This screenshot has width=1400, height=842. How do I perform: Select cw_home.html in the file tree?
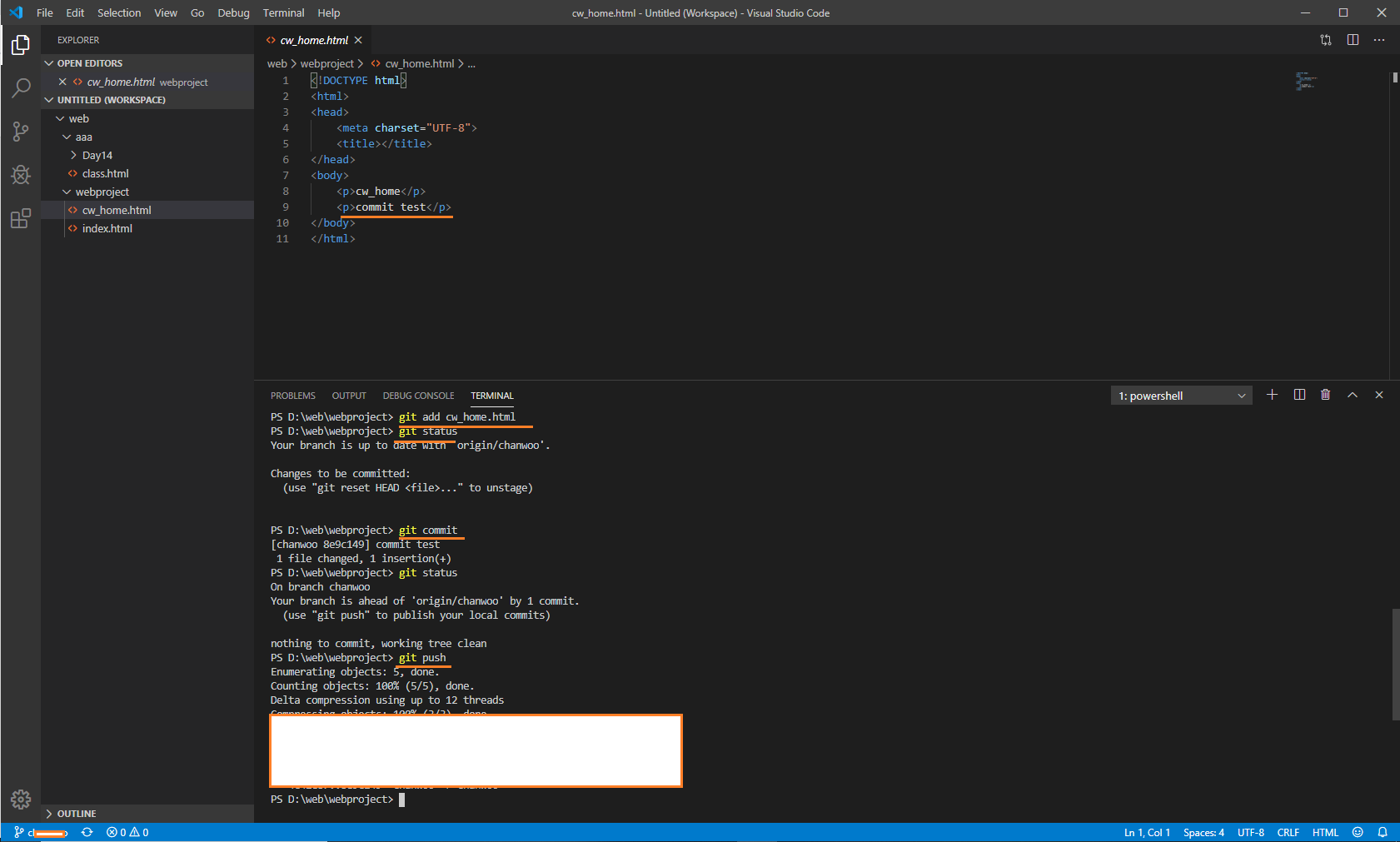[x=147, y=210]
